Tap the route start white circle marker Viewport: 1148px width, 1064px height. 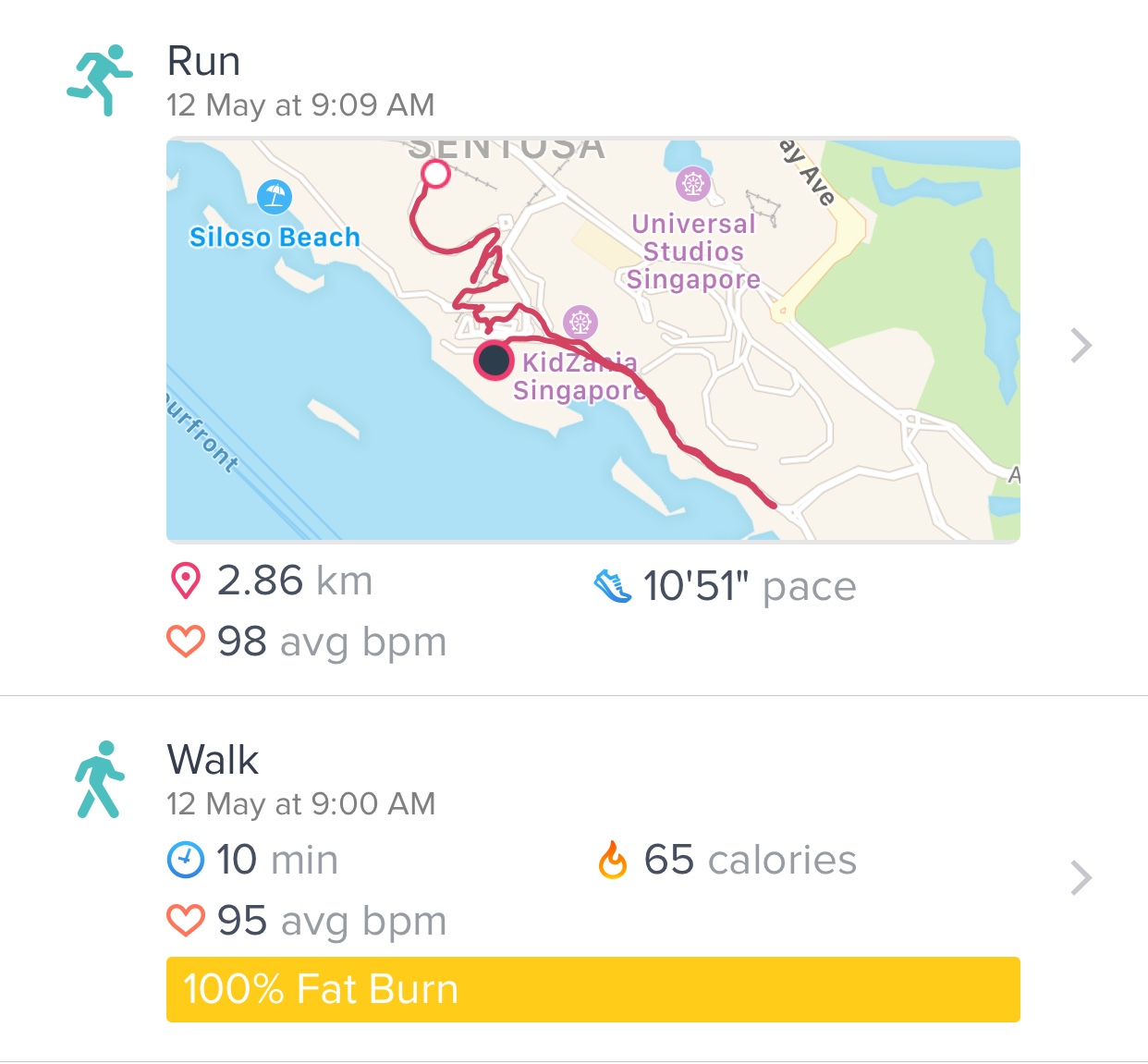(x=435, y=174)
